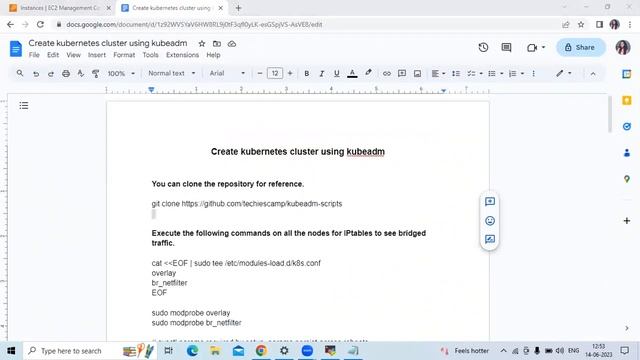Open Google Calendar side panel
The width and height of the screenshot is (640, 360).
[627, 74]
